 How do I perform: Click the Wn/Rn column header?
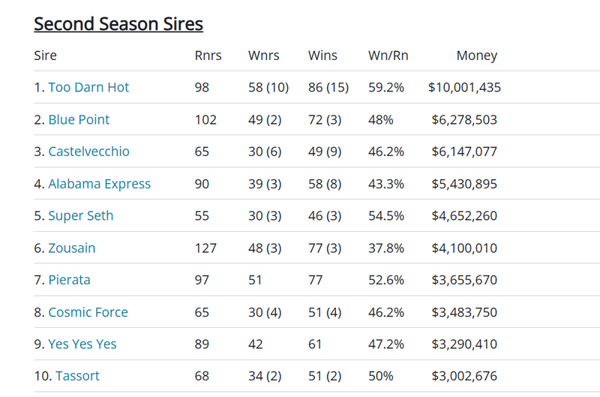click(388, 56)
